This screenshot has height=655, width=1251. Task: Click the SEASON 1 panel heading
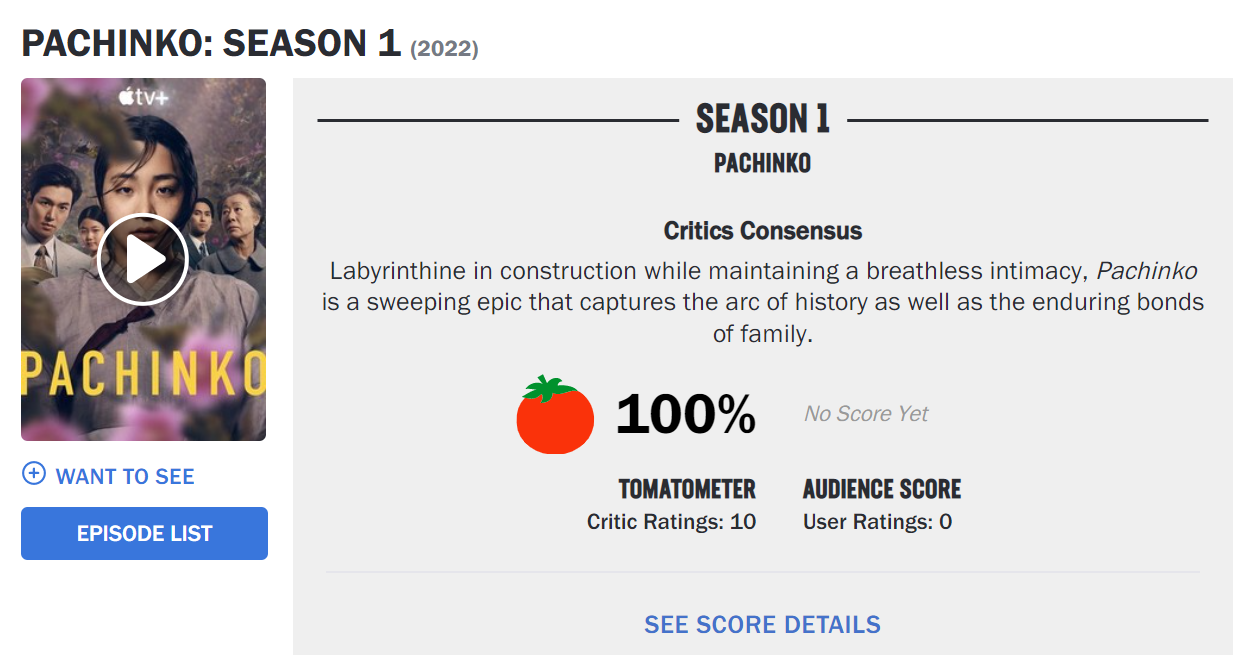pyautogui.click(x=763, y=119)
